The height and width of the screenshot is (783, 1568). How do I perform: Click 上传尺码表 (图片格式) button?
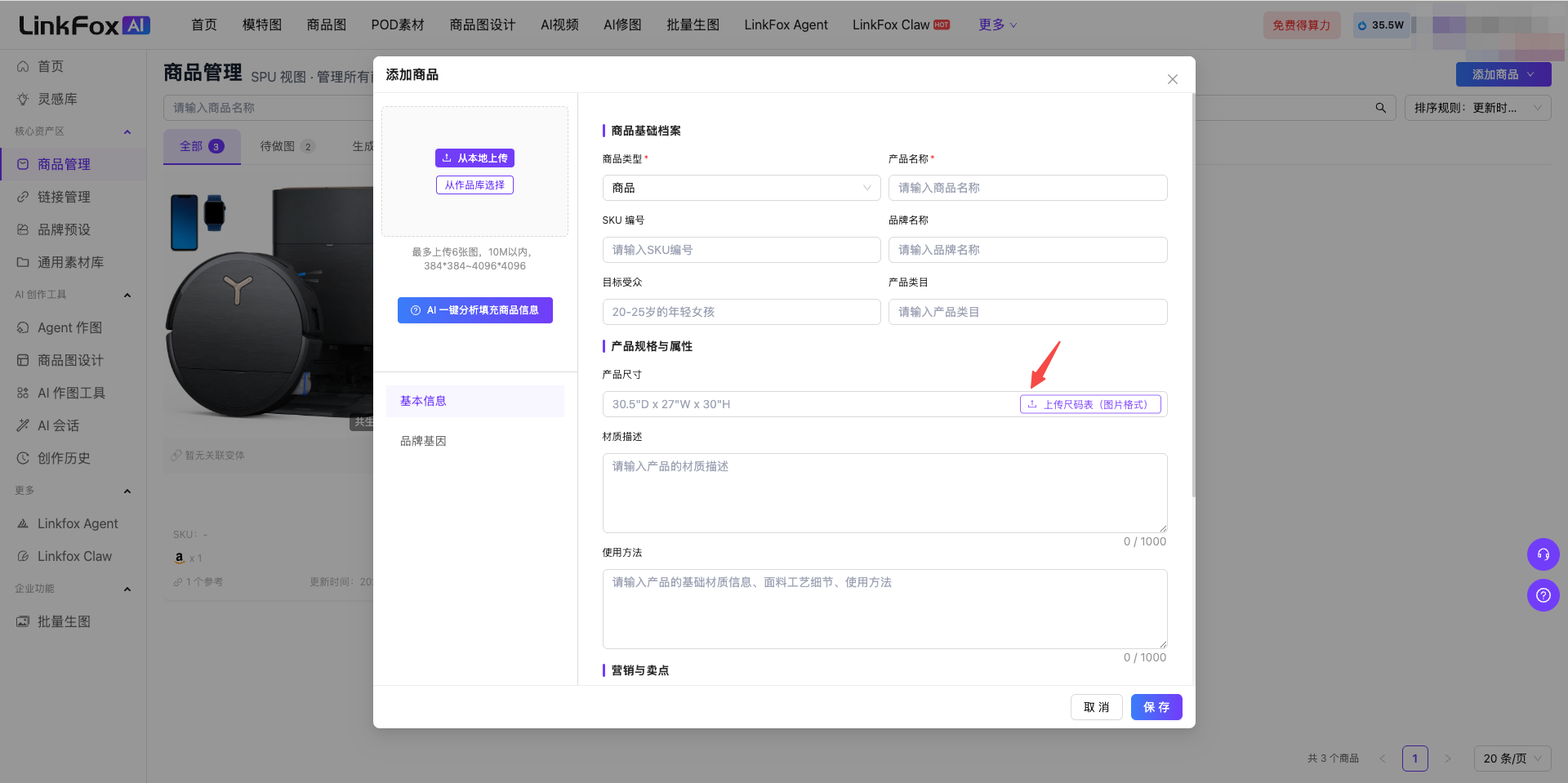click(1090, 404)
